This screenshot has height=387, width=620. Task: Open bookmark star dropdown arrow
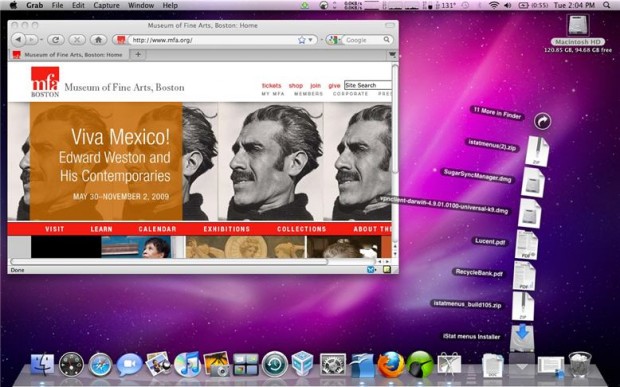point(310,40)
